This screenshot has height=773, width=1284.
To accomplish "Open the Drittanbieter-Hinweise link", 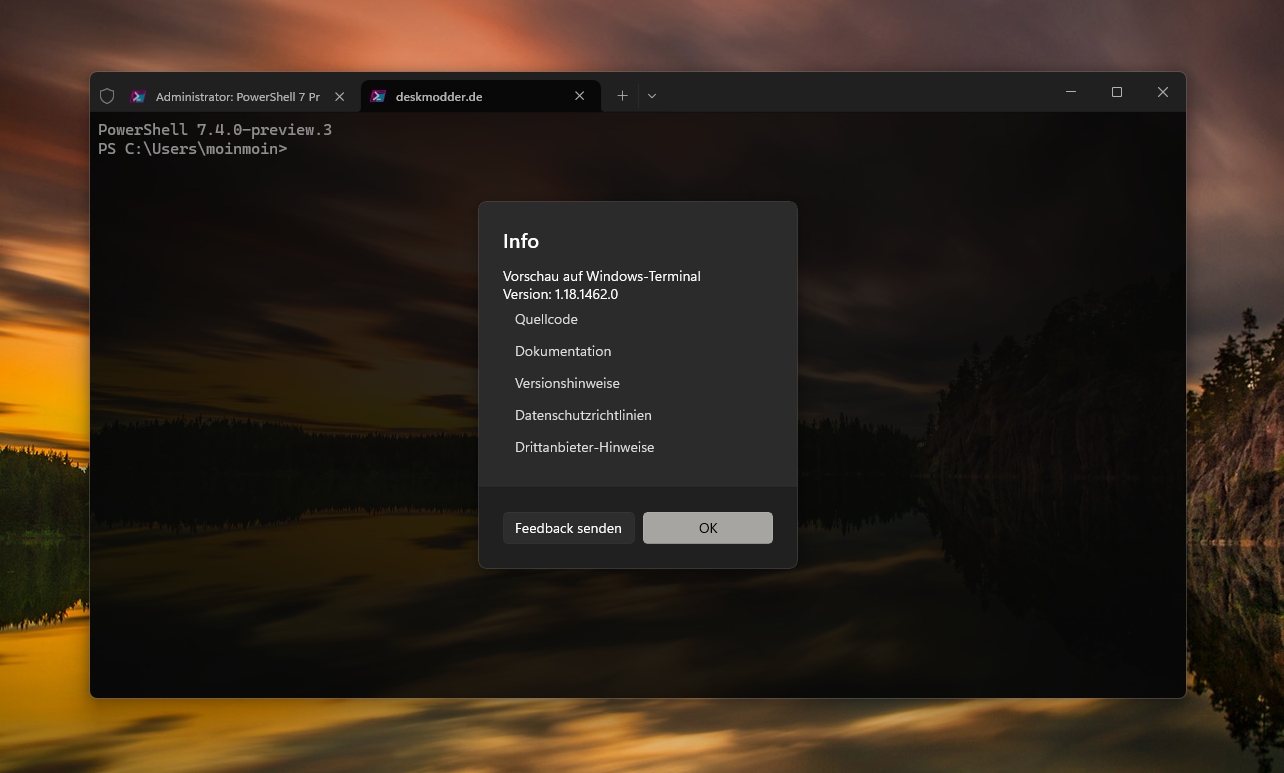I will pyautogui.click(x=584, y=447).
